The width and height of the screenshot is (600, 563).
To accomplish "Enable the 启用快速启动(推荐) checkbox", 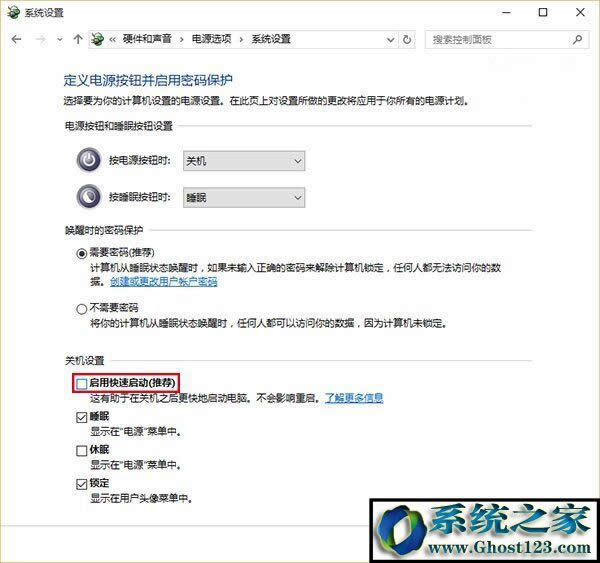I will (82, 383).
